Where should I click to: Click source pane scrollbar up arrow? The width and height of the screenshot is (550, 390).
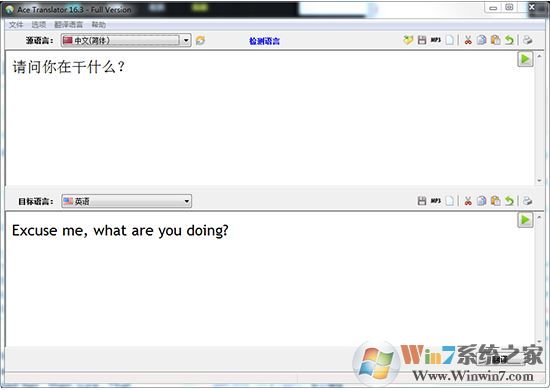point(539,56)
